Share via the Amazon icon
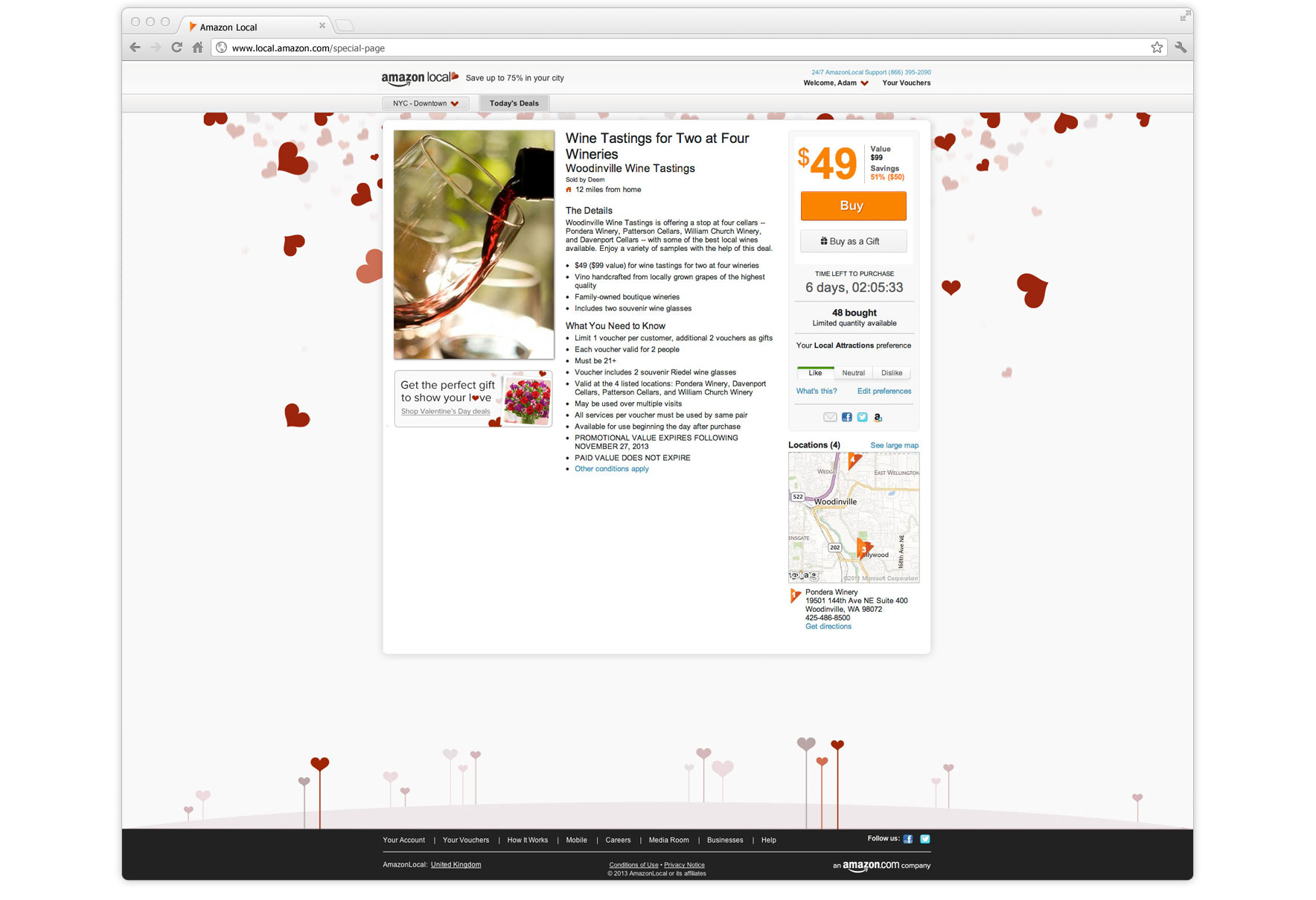1316x900 pixels. (x=878, y=418)
